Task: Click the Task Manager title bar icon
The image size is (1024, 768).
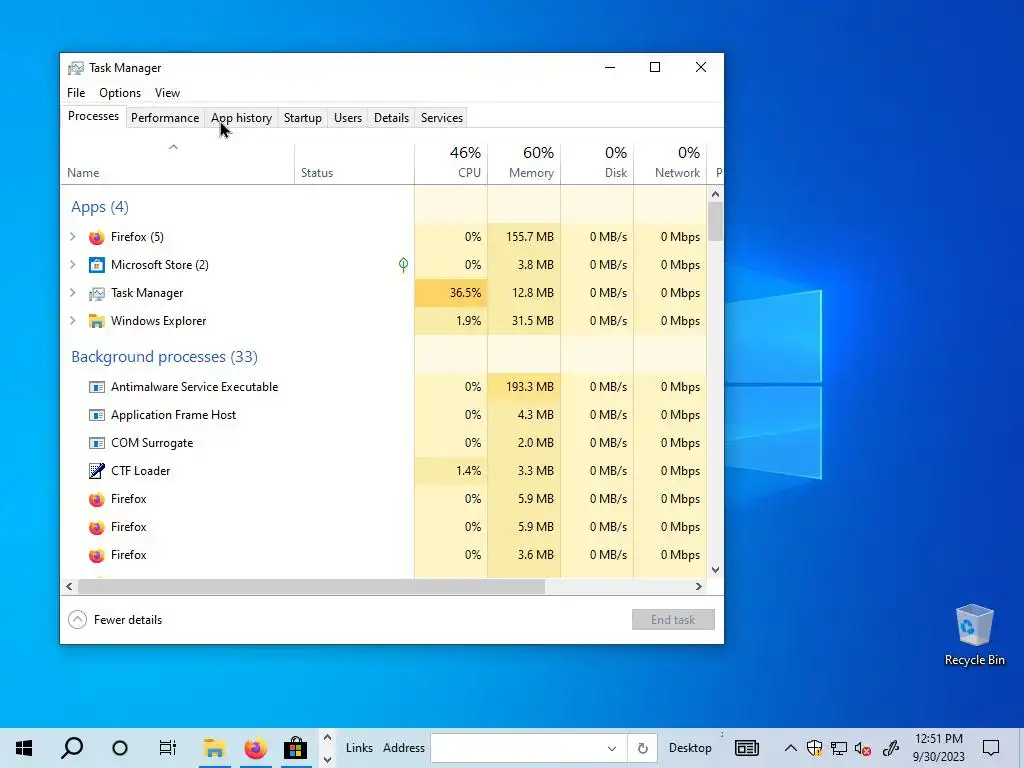Action: [x=76, y=68]
